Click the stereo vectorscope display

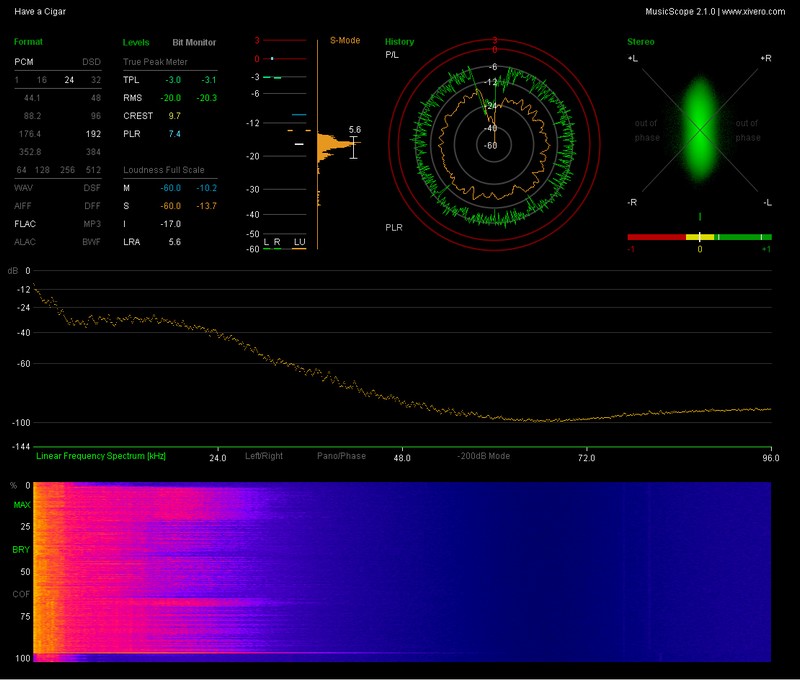point(699,130)
